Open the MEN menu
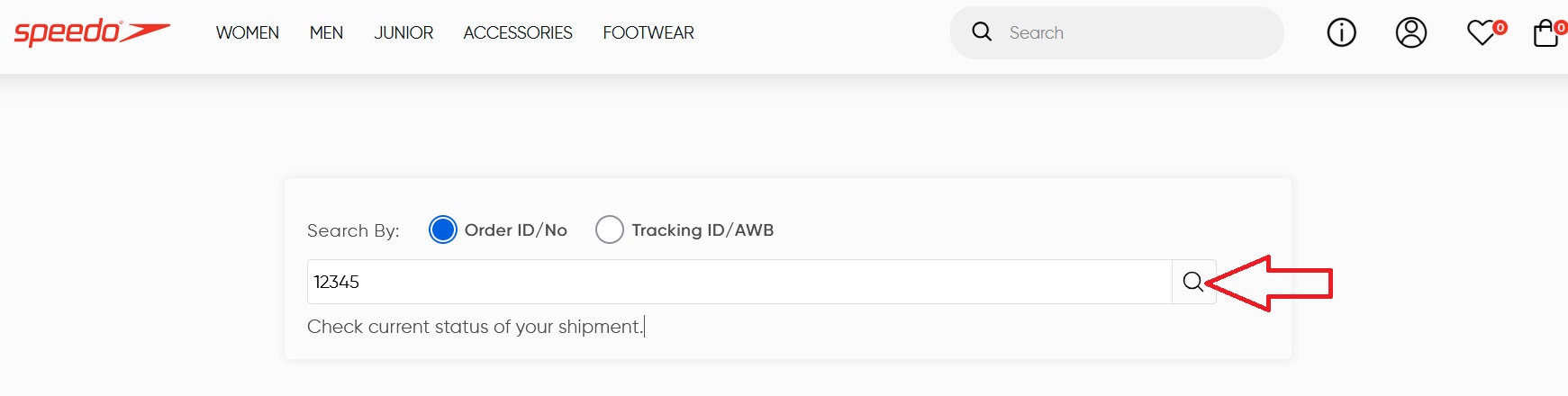1568x396 pixels. pyautogui.click(x=326, y=33)
